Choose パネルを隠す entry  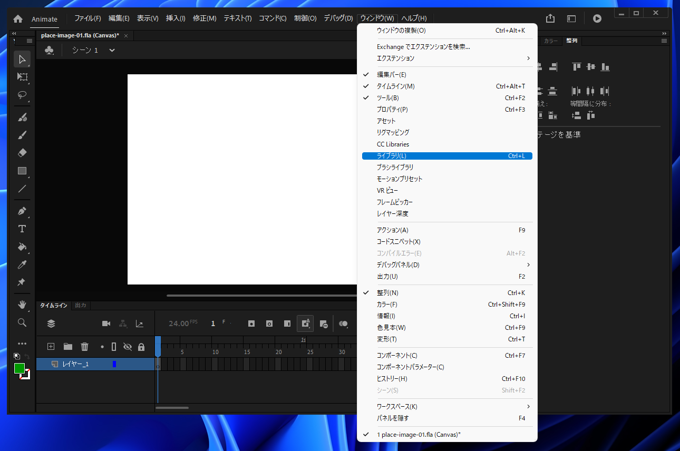(x=447, y=418)
